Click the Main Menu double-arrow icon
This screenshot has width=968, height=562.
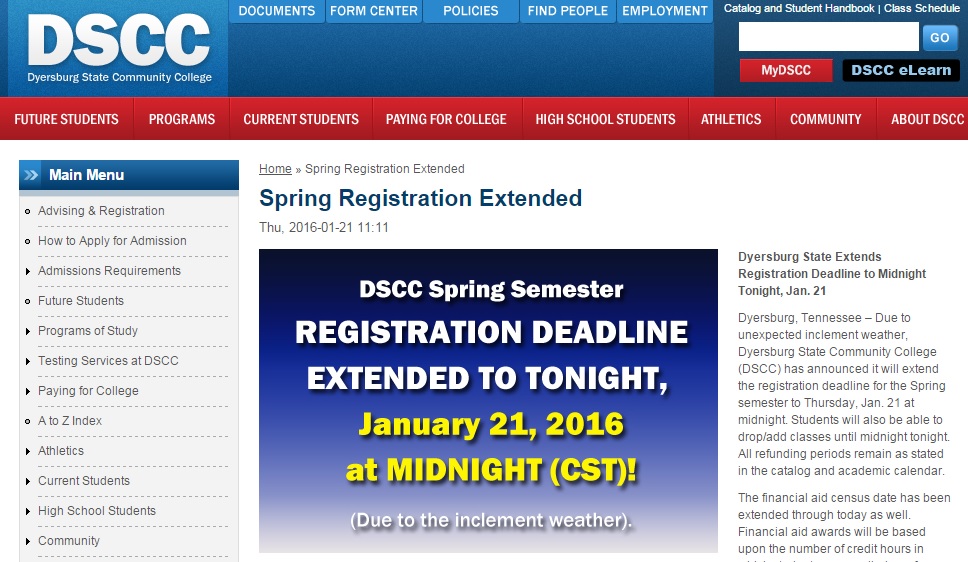click(31, 175)
